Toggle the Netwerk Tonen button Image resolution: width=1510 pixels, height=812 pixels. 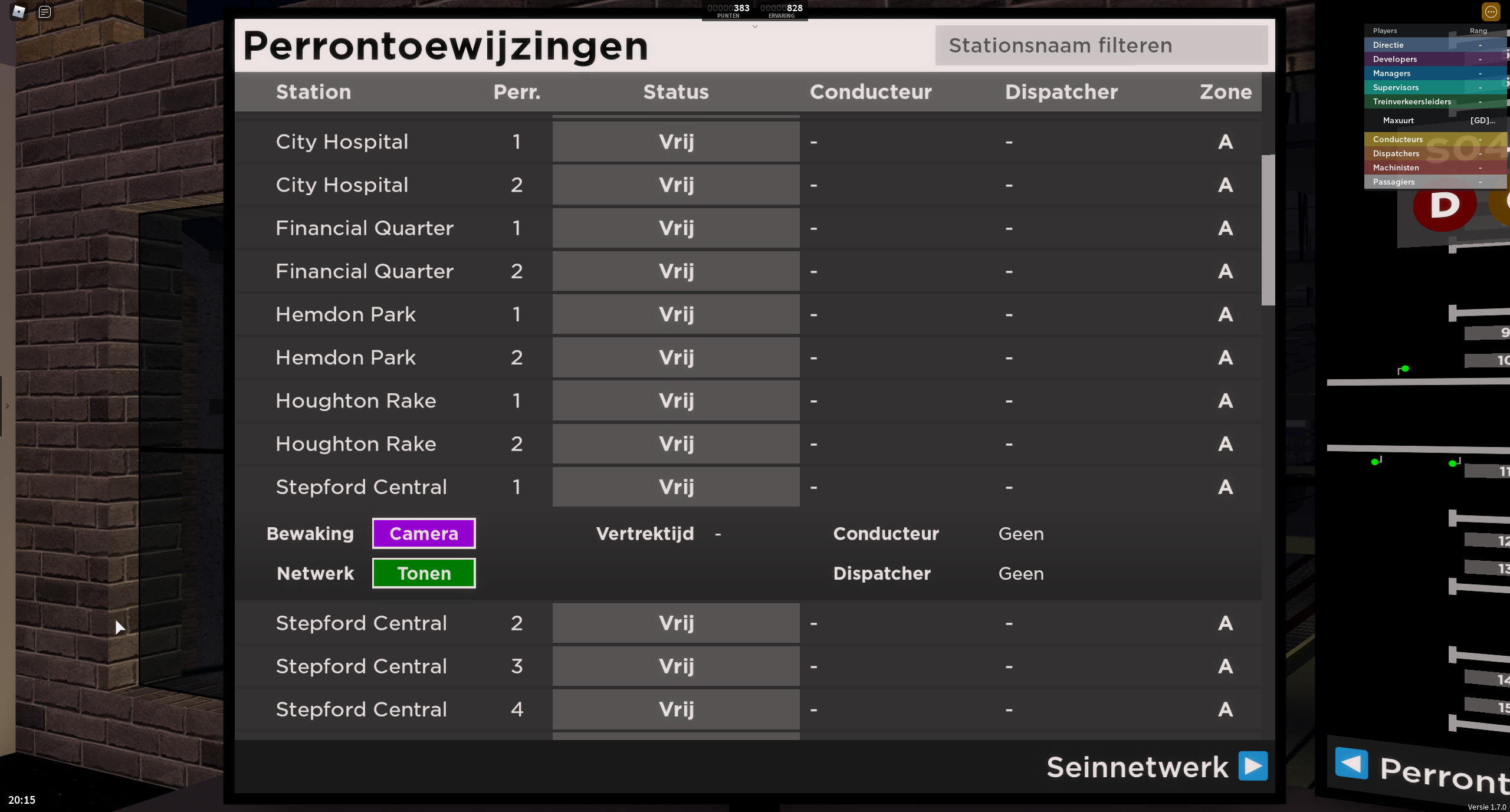424,573
